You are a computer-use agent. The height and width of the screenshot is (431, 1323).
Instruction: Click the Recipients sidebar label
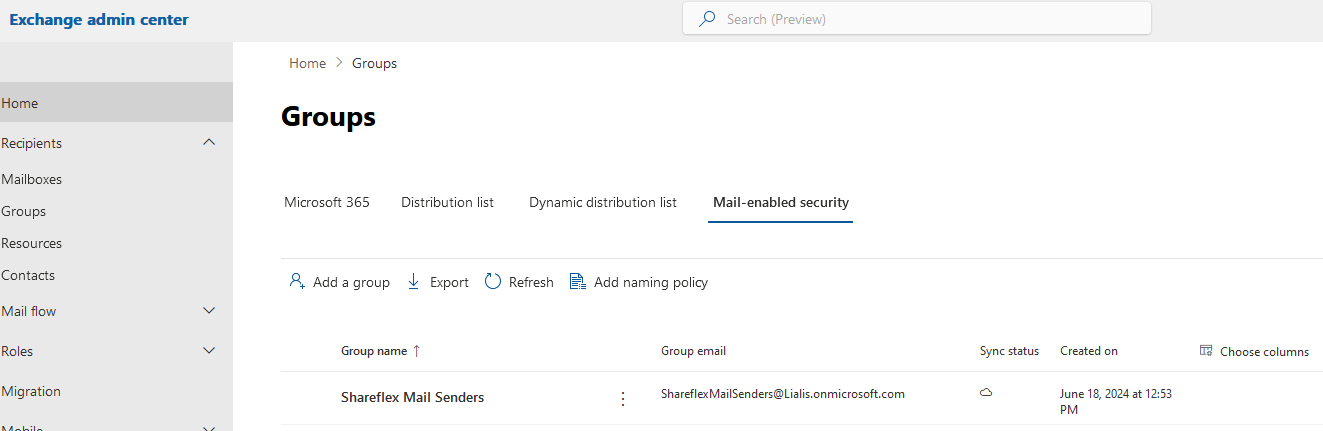pos(31,143)
